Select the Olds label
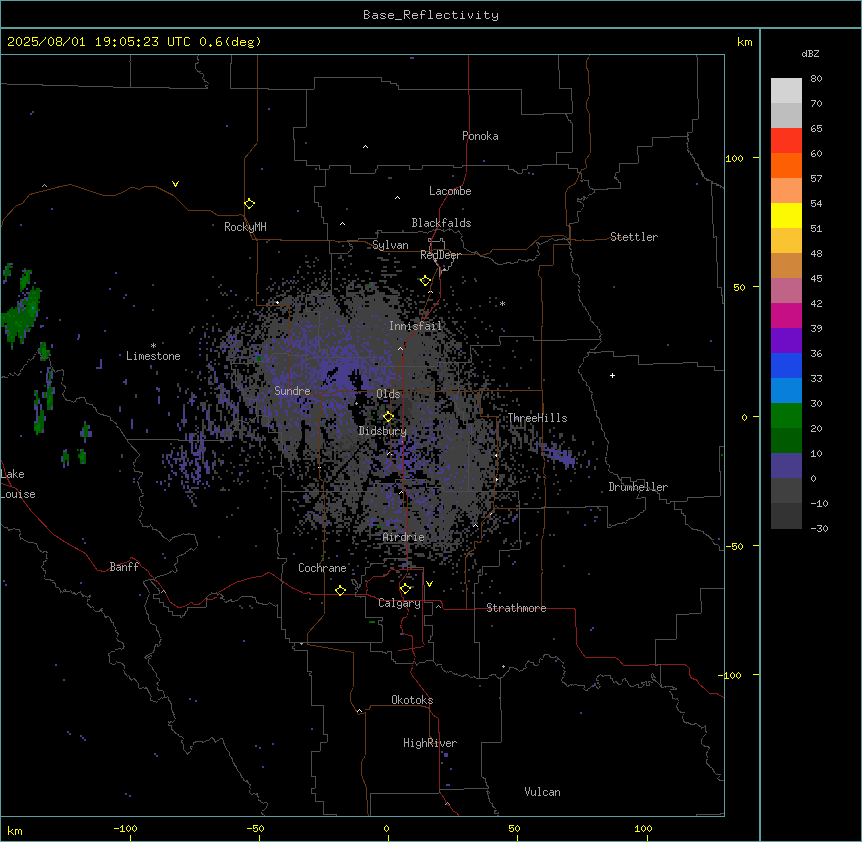862x842 pixels. click(x=388, y=394)
